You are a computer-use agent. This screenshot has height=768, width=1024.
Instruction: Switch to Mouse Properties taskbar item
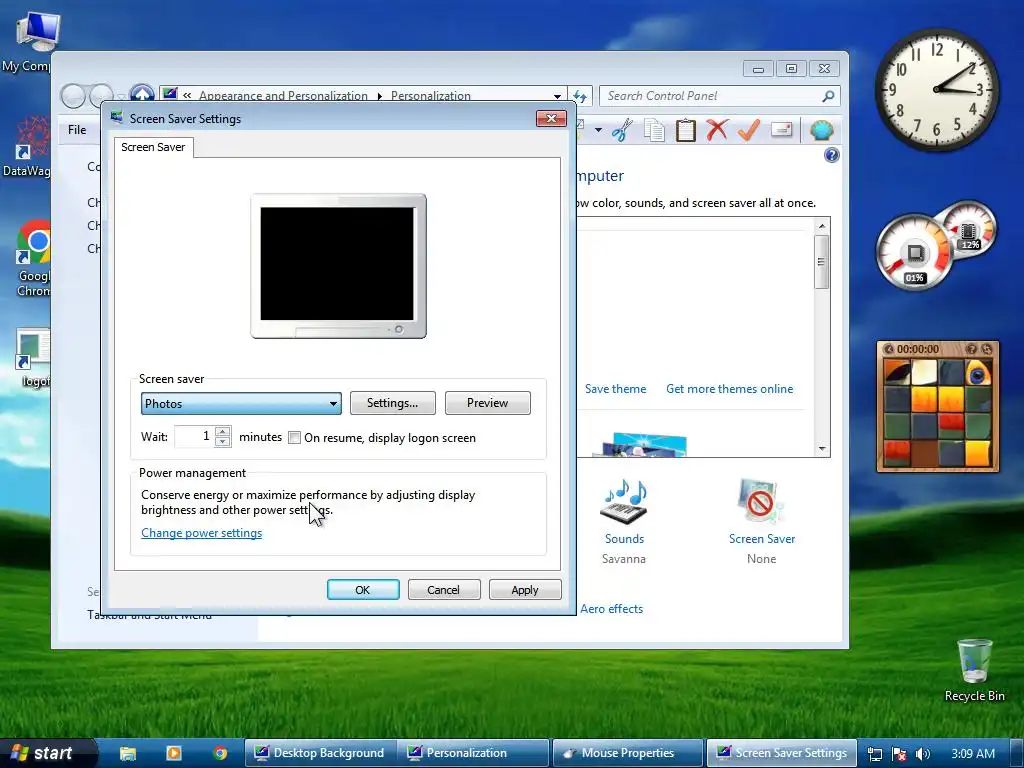click(x=627, y=753)
